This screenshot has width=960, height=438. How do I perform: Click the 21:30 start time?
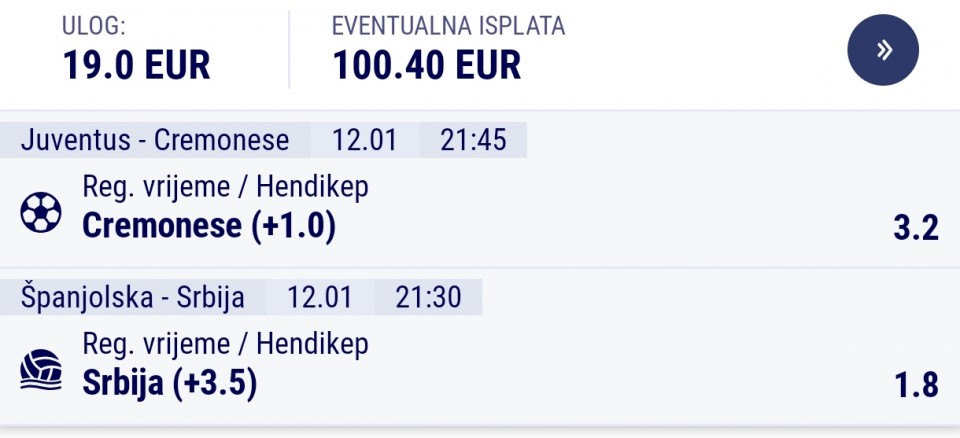[x=428, y=298]
